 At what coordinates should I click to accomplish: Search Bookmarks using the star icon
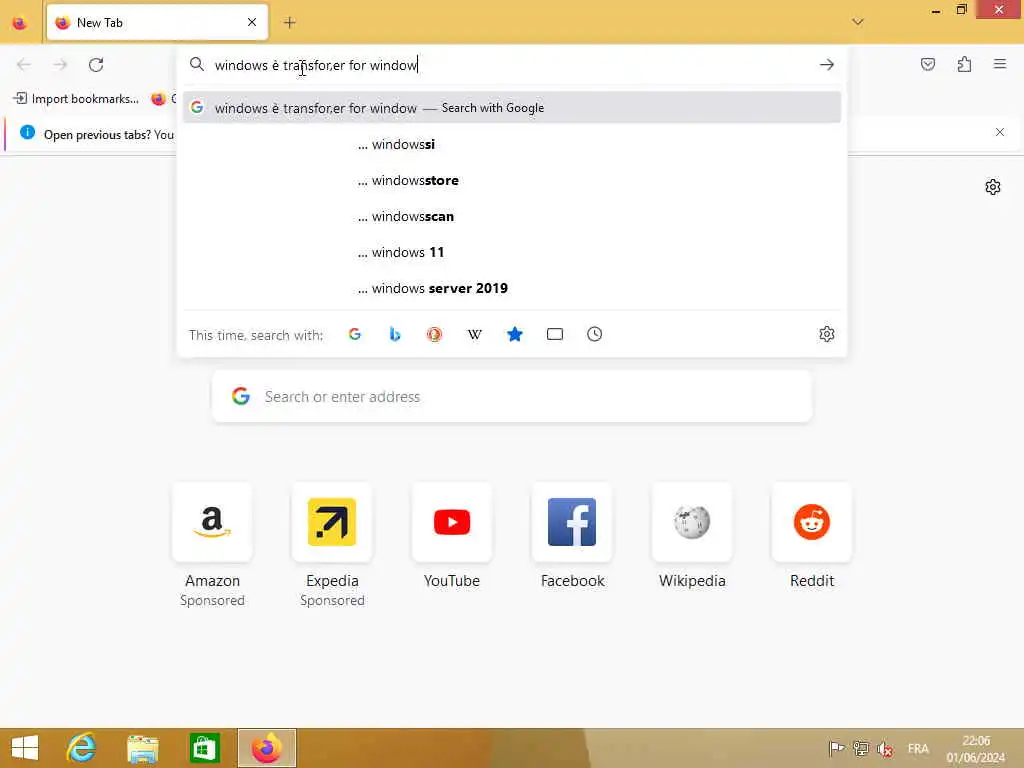[x=515, y=334]
